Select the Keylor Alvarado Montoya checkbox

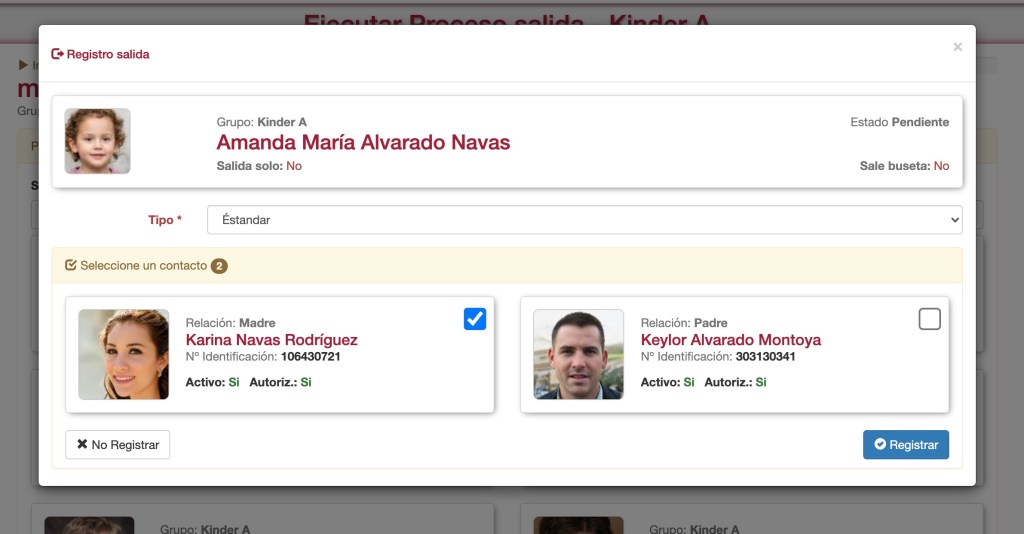pyautogui.click(x=929, y=319)
